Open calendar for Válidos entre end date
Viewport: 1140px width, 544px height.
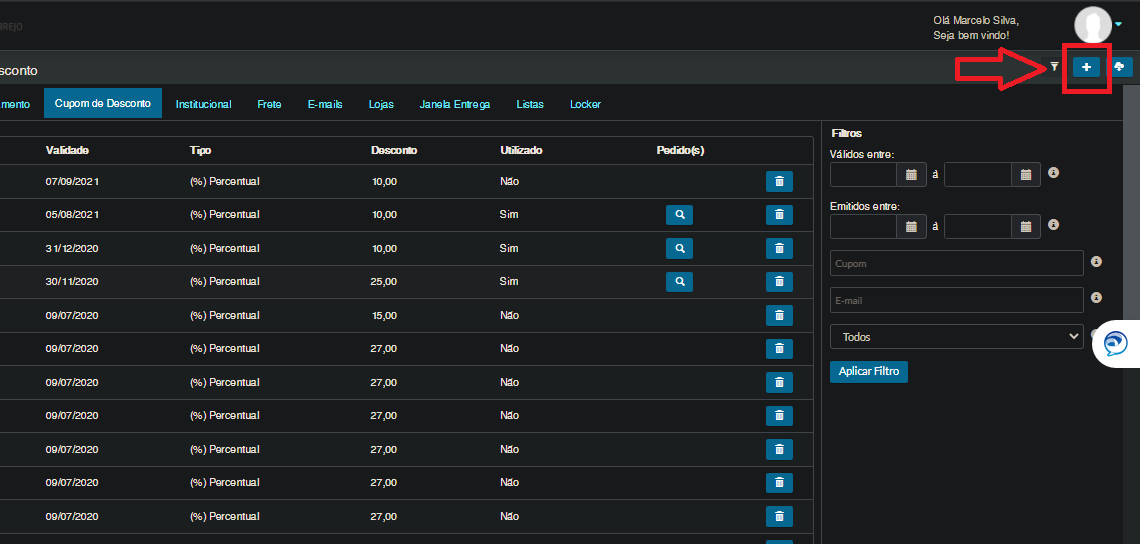point(1026,175)
